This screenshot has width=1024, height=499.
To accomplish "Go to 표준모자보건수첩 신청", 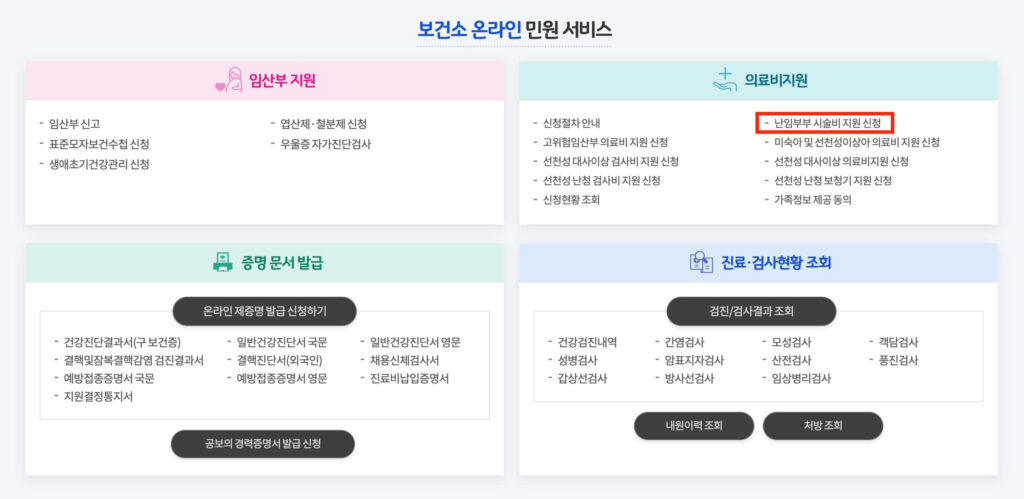I will pyautogui.click(x=99, y=144).
